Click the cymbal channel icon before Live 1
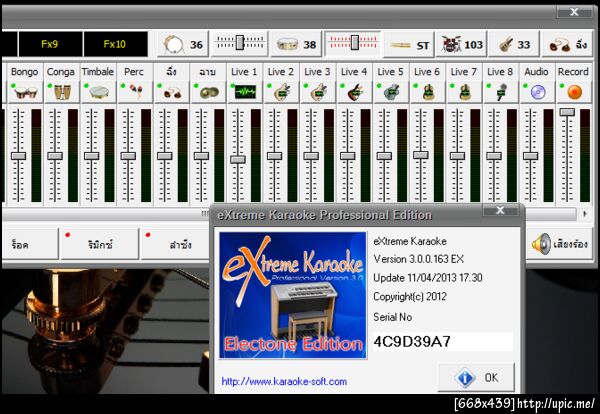 tap(209, 92)
